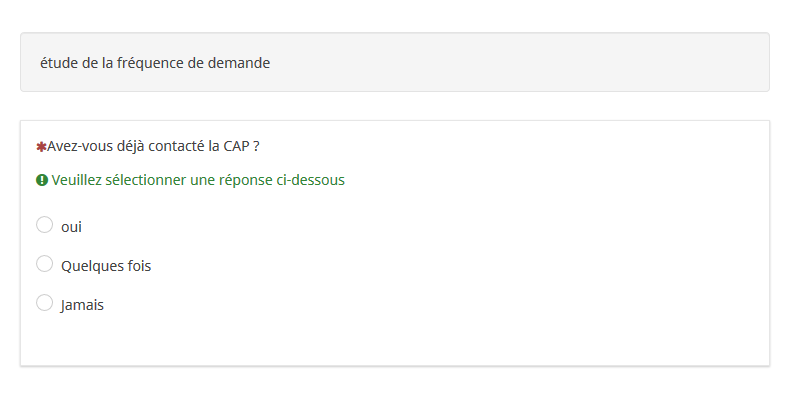Click the green exclamation circle icon
Image resolution: width=811 pixels, height=413 pixels.
(42, 181)
